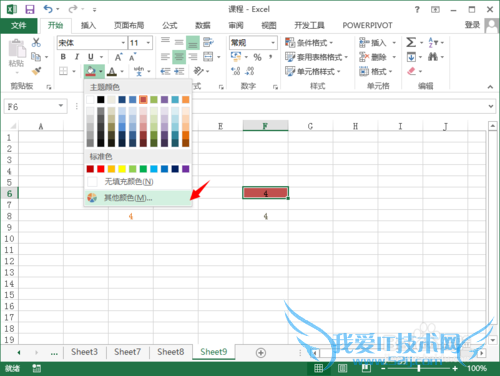Adjust the zoom slider handle
Screen dimensions: 500x376
tap(419, 368)
